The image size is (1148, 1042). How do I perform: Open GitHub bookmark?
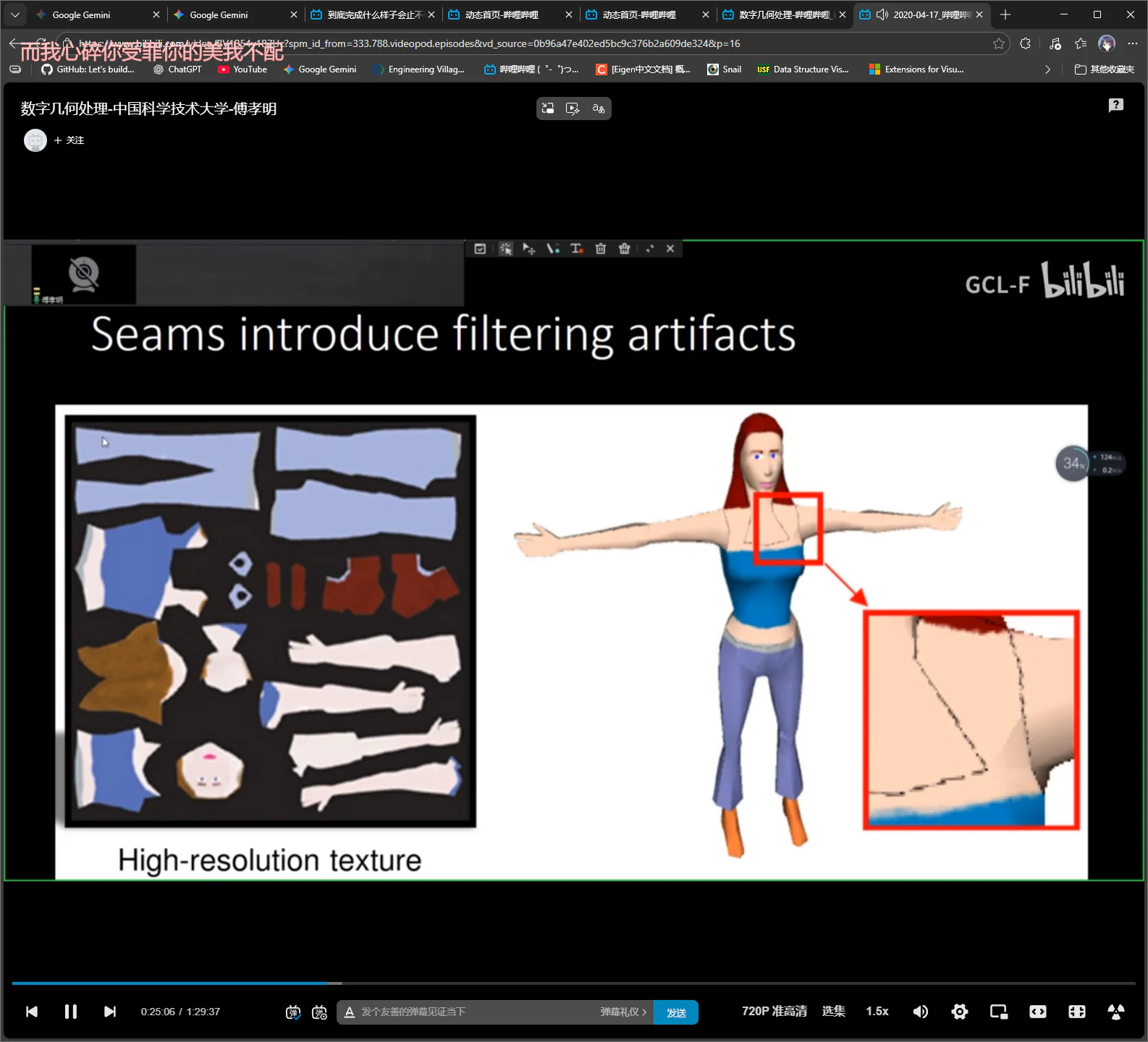pos(88,69)
